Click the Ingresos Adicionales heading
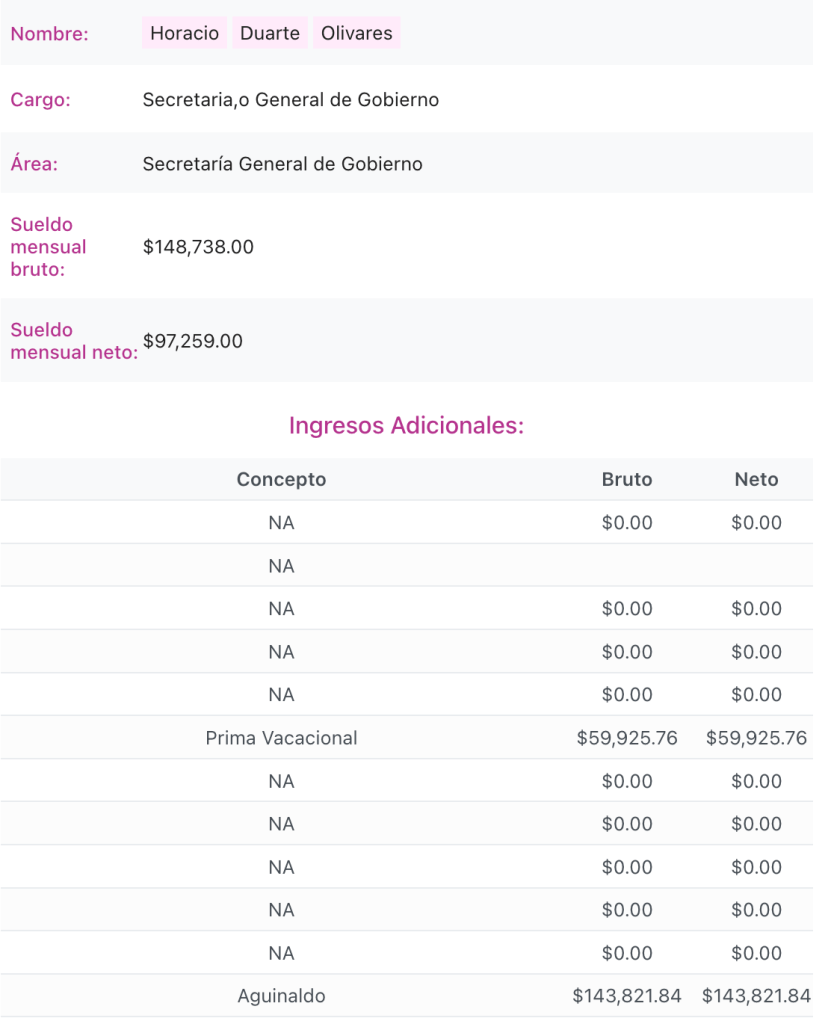This screenshot has height=1024, width=831. click(406, 425)
